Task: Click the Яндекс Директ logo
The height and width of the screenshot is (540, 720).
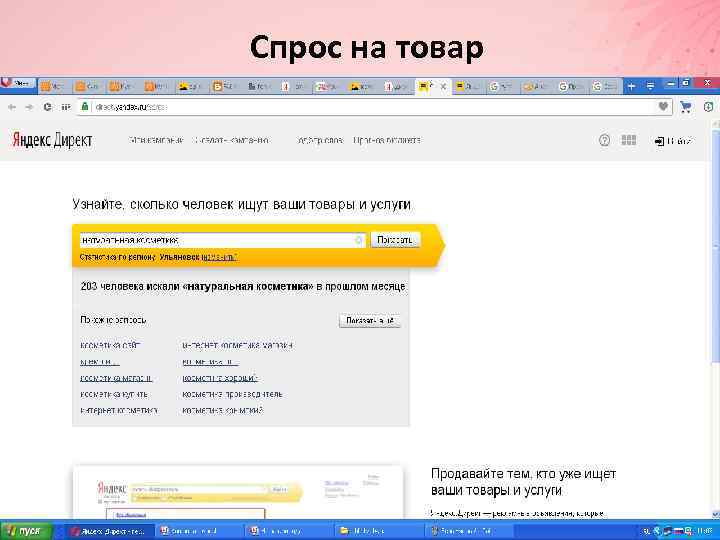Action: (x=52, y=140)
